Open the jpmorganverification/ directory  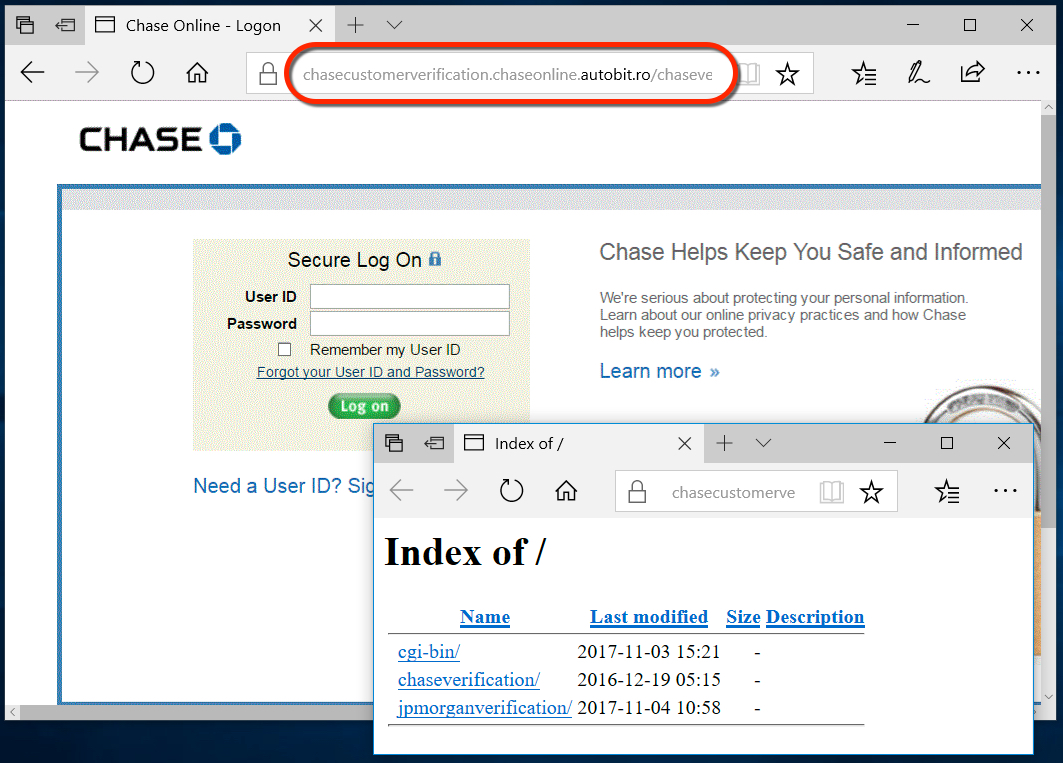[485, 707]
